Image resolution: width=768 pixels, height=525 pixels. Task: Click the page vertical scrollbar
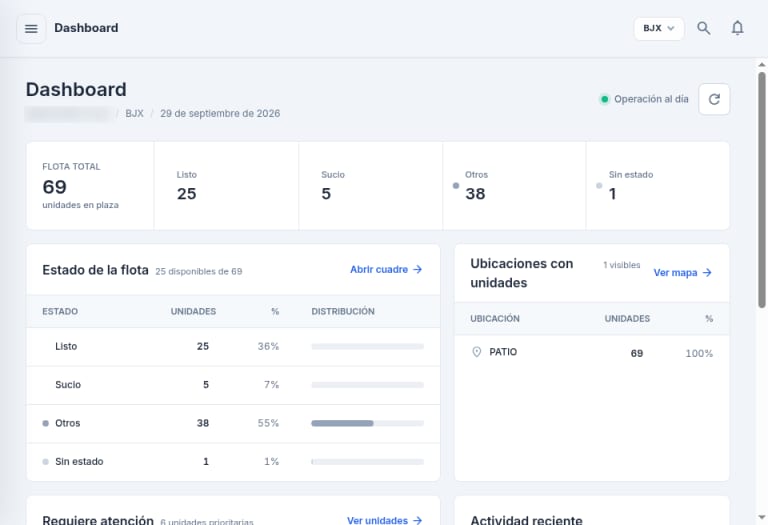click(x=762, y=190)
